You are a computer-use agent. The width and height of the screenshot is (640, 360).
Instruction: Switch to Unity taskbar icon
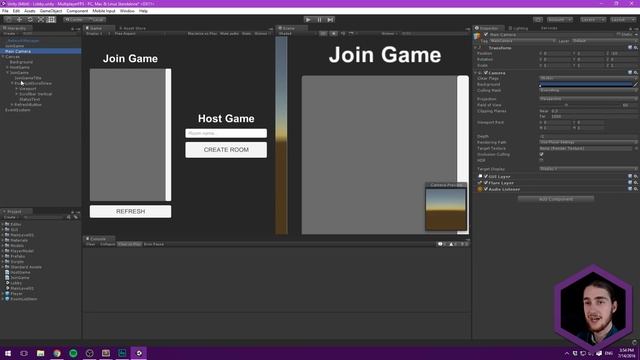pos(139,353)
